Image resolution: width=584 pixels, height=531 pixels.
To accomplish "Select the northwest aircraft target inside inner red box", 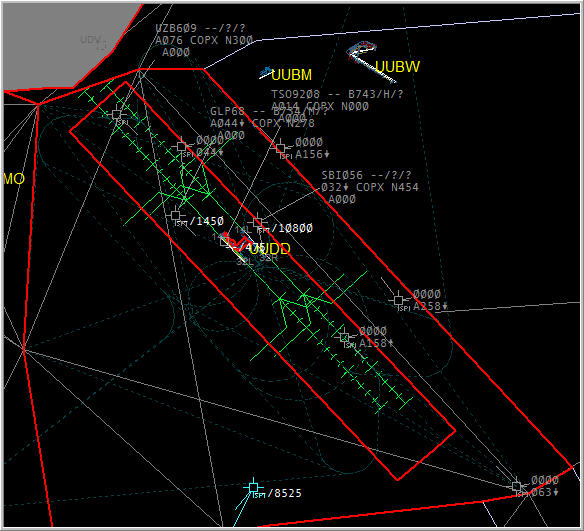I will click(117, 114).
